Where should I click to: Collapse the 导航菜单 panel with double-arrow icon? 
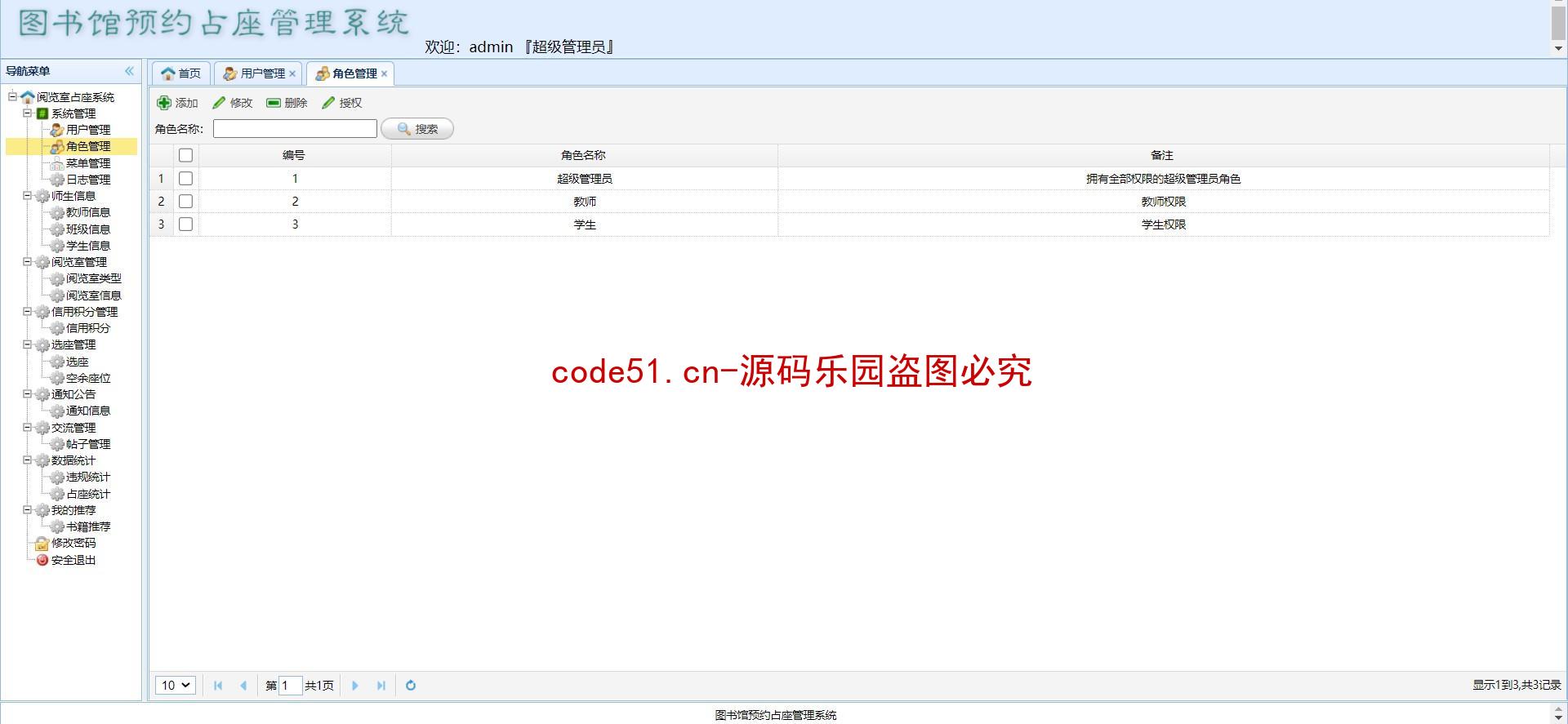point(129,71)
